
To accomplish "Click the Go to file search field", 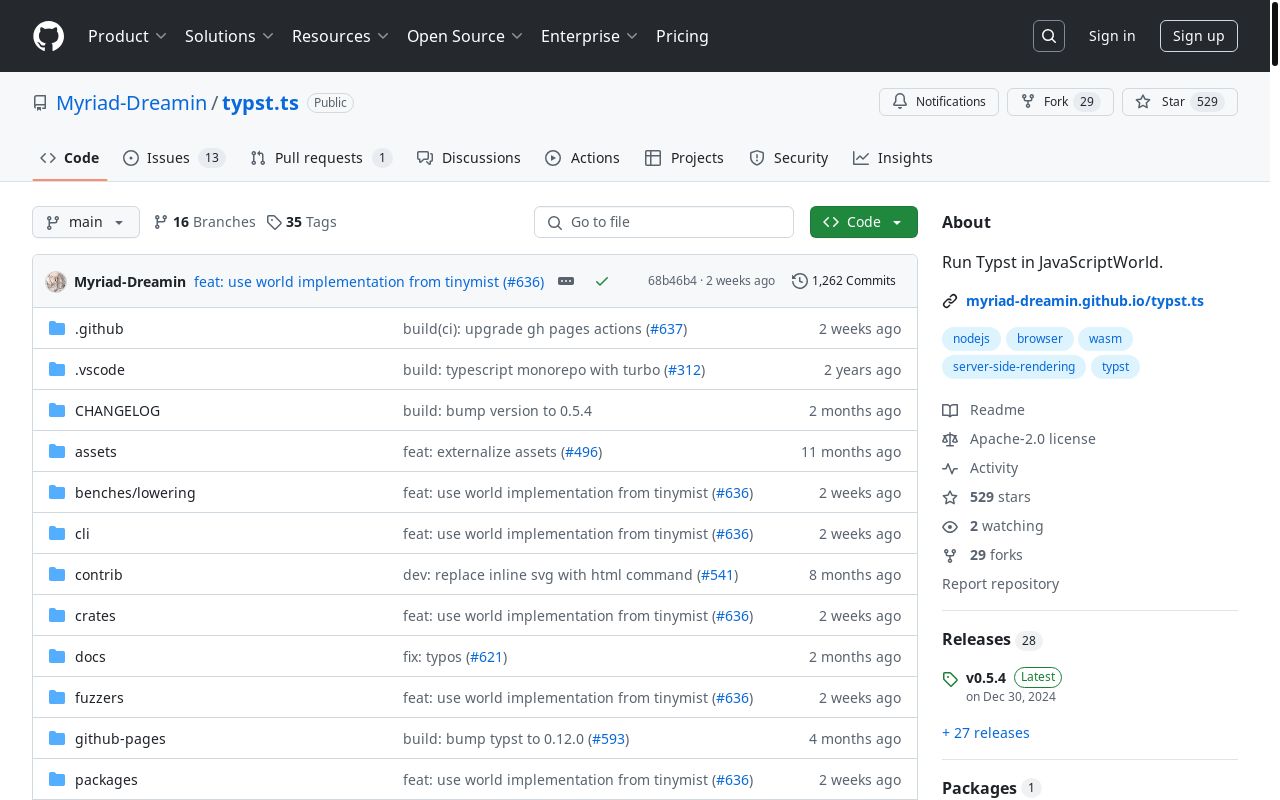I will pyautogui.click(x=664, y=222).
